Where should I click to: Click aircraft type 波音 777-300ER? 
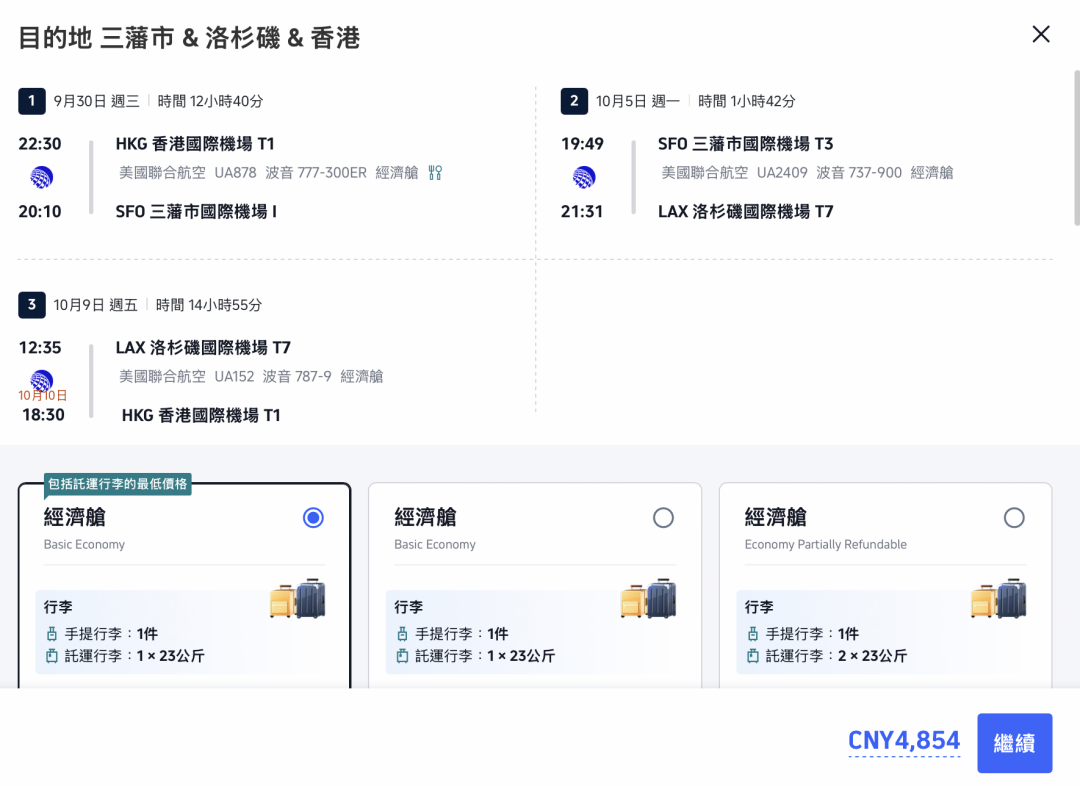click(316, 173)
